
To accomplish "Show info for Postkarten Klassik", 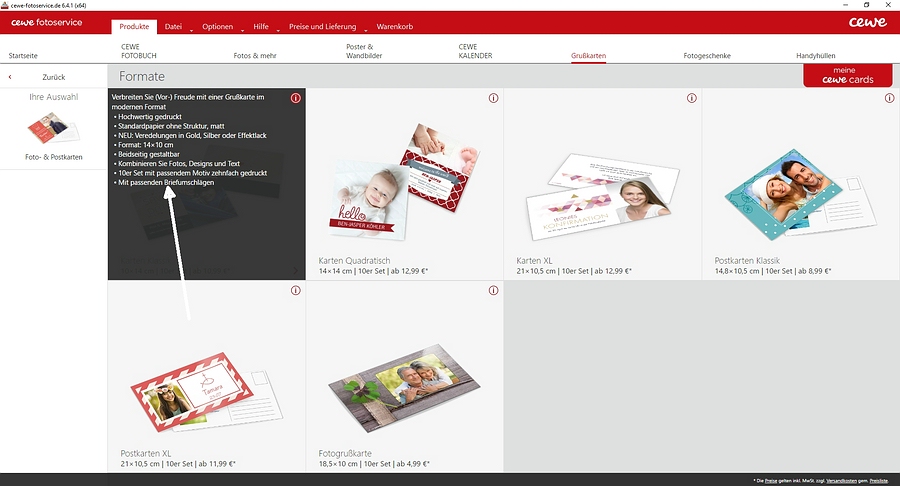I will 889,98.
